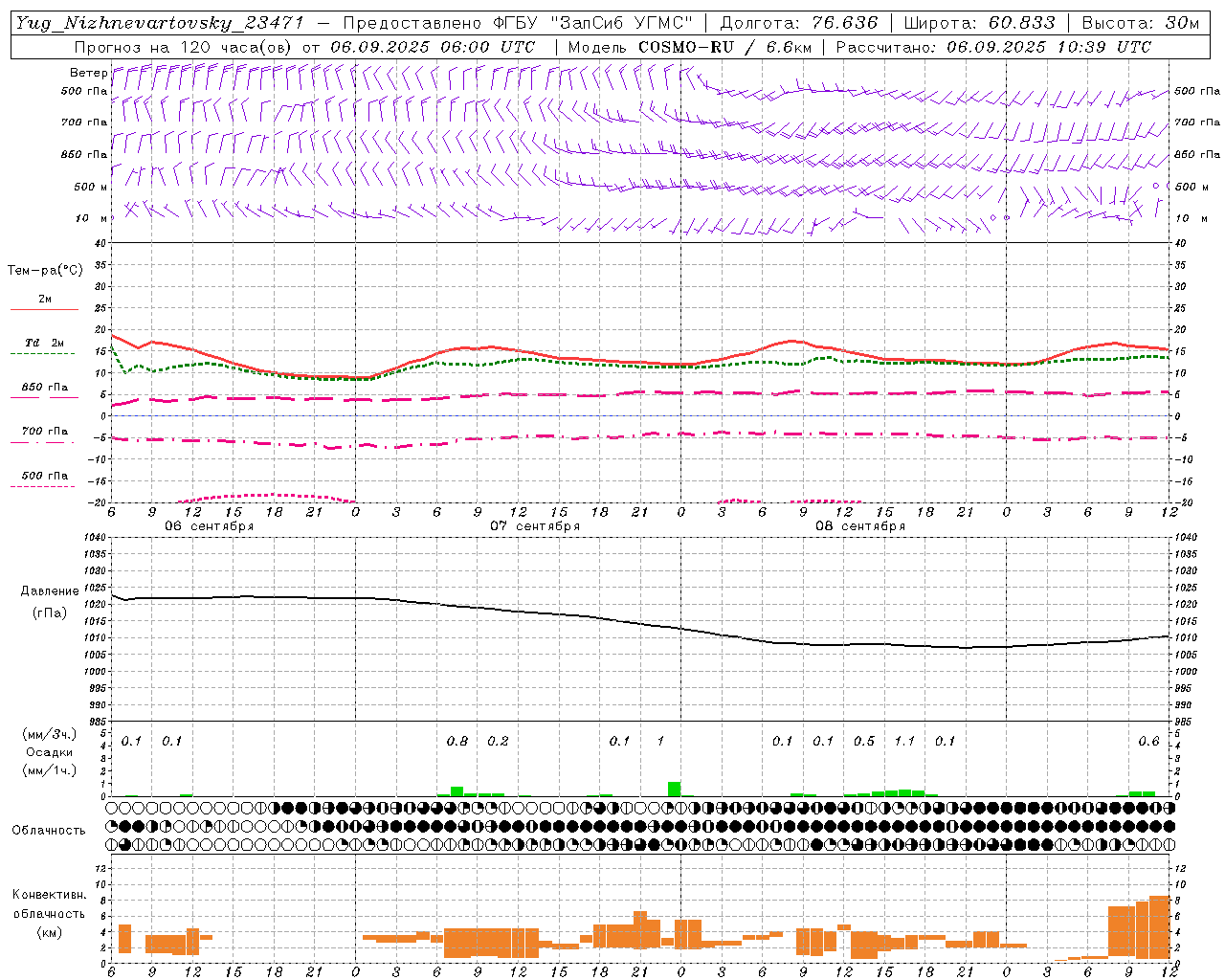
Task: Click 'Рассчитано: 06.09.2025 10:39 UTC' text
Action: (x=993, y=47)
